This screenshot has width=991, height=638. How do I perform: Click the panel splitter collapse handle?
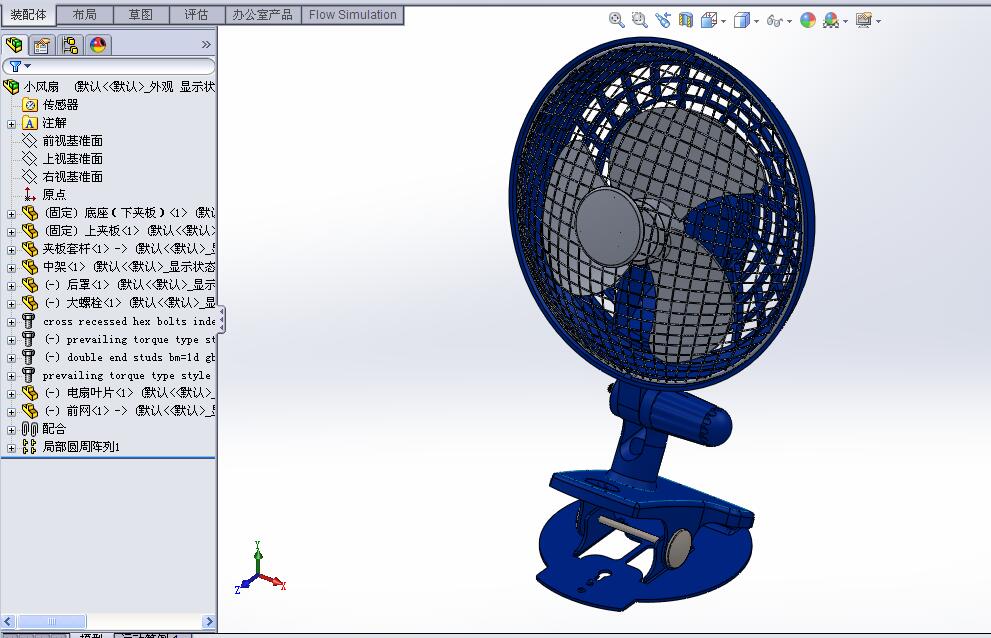point(221,319)
